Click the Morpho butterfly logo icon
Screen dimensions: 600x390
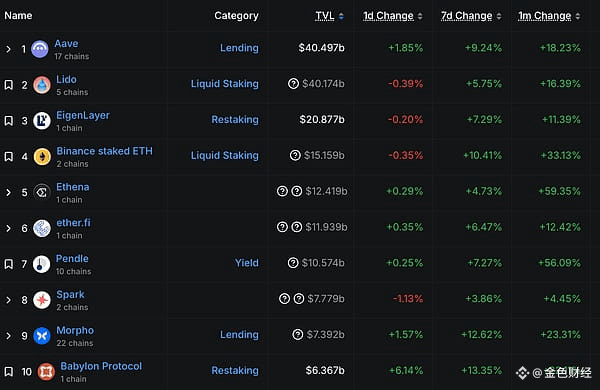(x=42, y=336)
